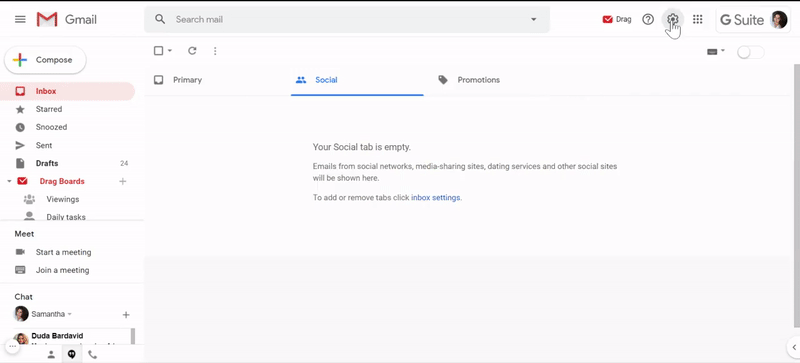800x363 pixels.
Task: Compose a new email
Action: pyautogui.click(x=45, y=60)
